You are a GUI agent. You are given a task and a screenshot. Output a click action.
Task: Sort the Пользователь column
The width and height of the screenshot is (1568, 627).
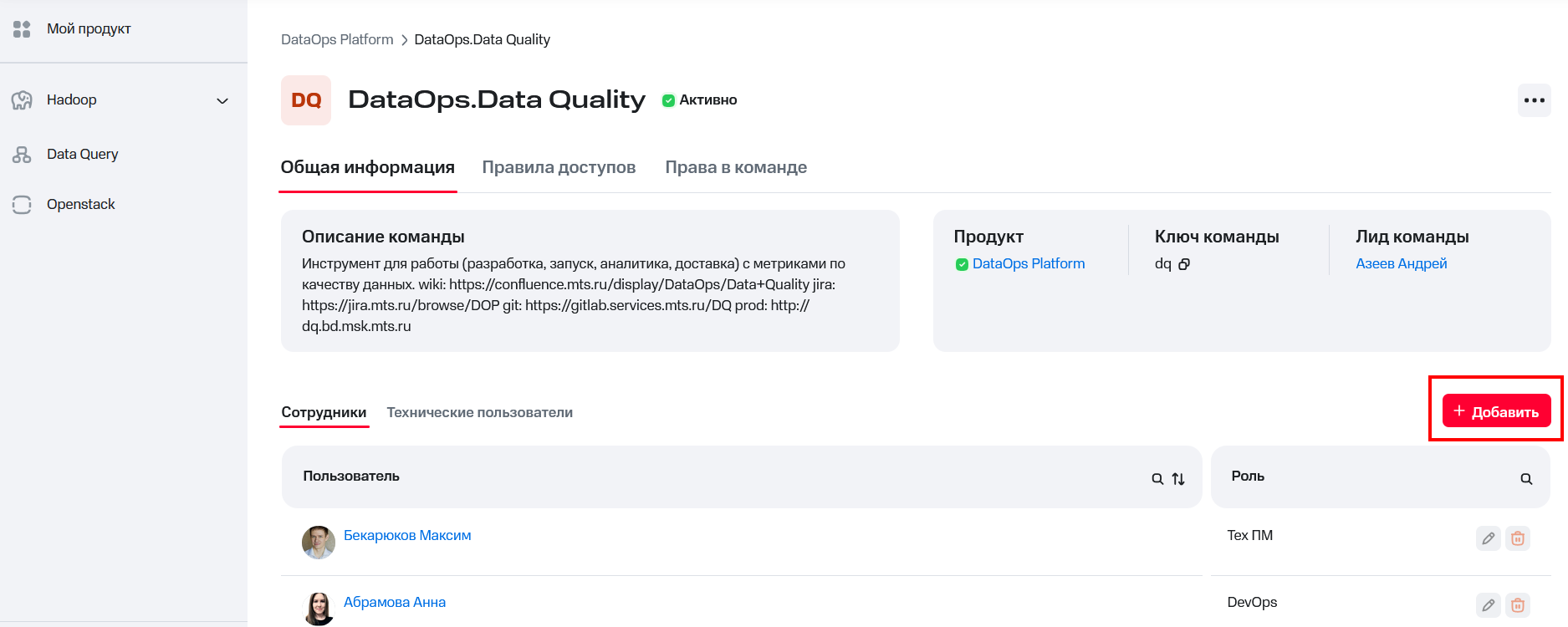(1178, 479)
